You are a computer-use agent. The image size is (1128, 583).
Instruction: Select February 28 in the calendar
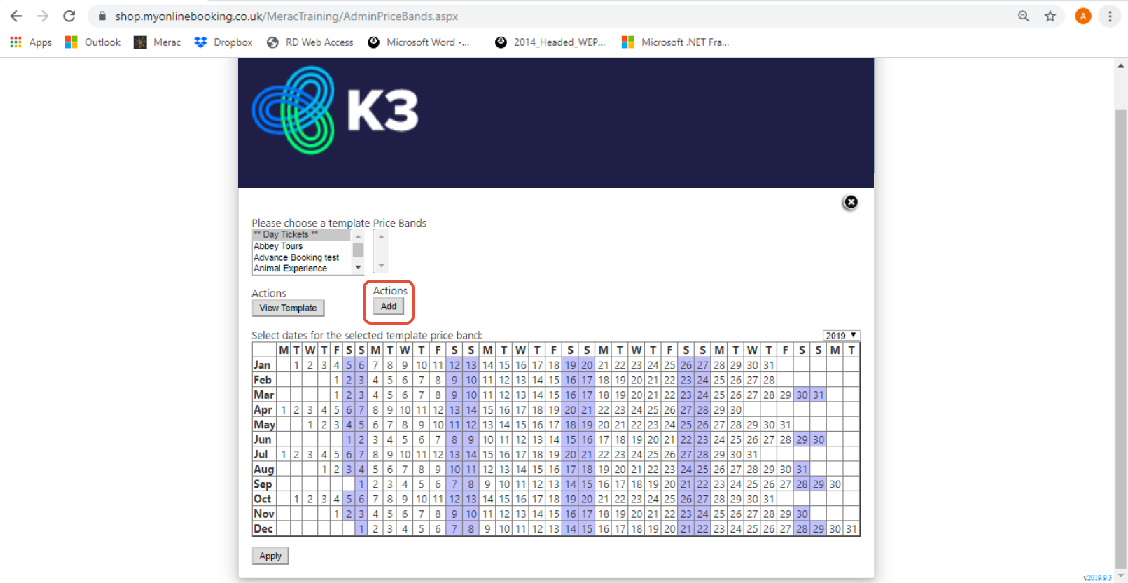tap(769, 379)
